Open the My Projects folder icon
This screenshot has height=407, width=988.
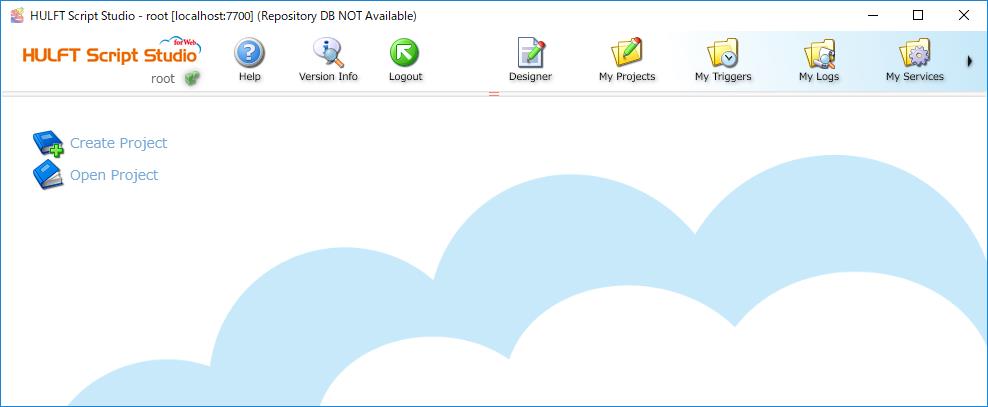[x=627, y=52]
